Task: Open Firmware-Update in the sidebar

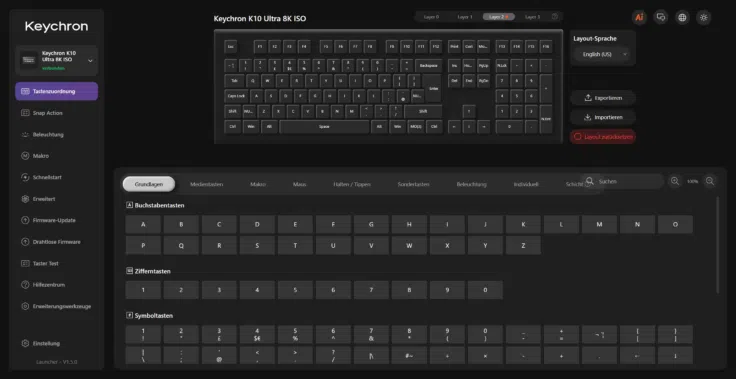Action: click(x=57, y=220)
